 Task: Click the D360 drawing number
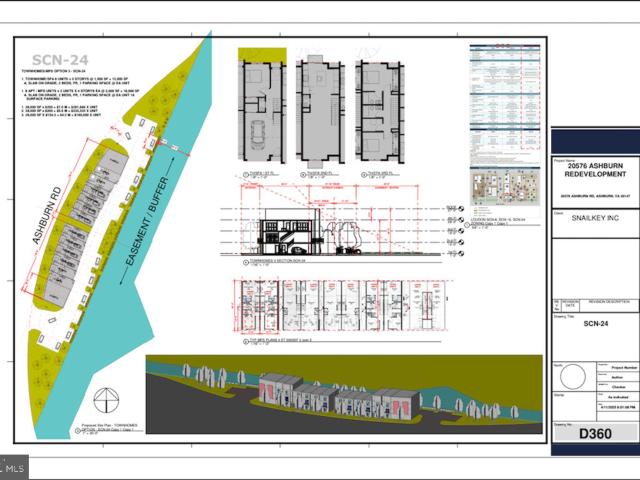click(x=595, y=434)
